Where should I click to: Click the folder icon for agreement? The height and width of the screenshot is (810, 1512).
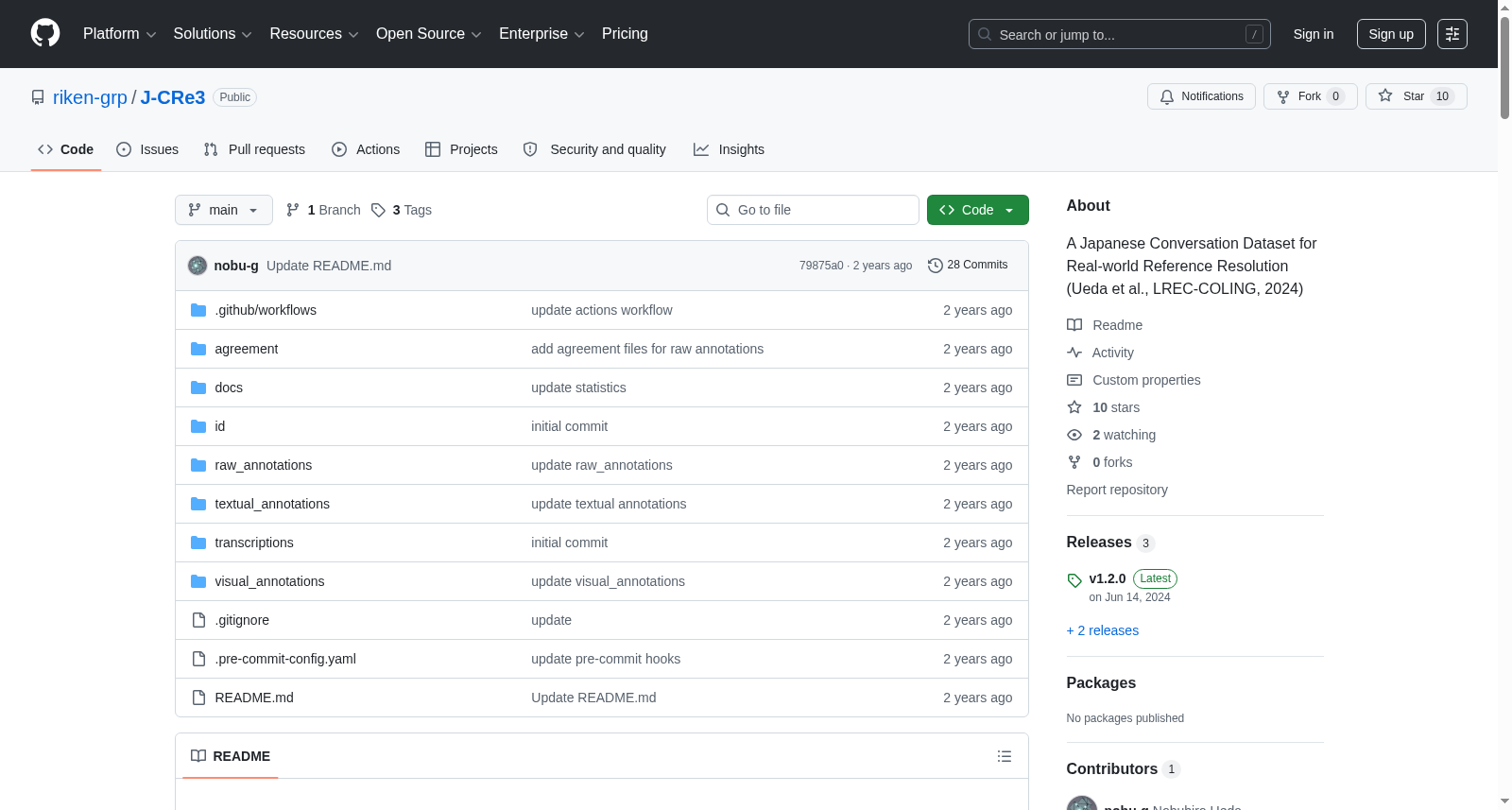point(198,349)
